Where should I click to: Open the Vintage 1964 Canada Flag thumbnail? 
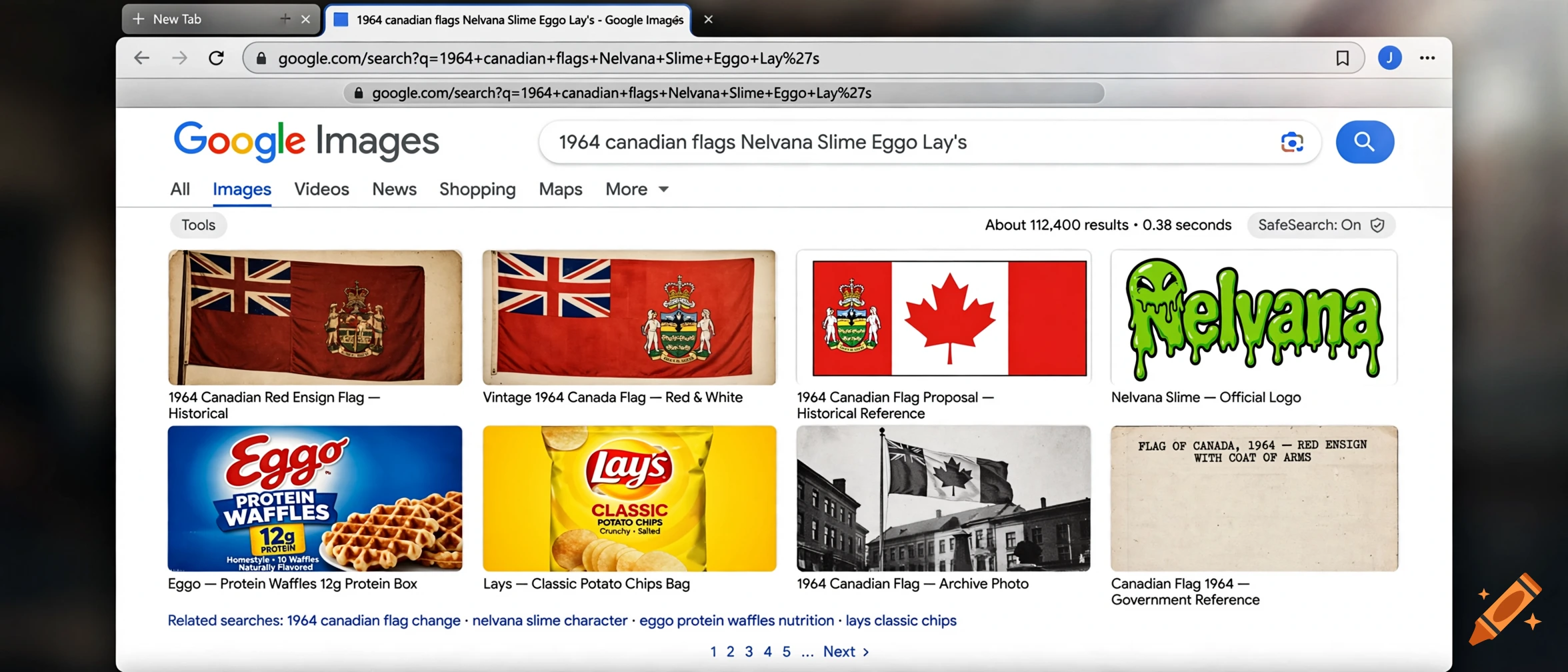(629, 317)
